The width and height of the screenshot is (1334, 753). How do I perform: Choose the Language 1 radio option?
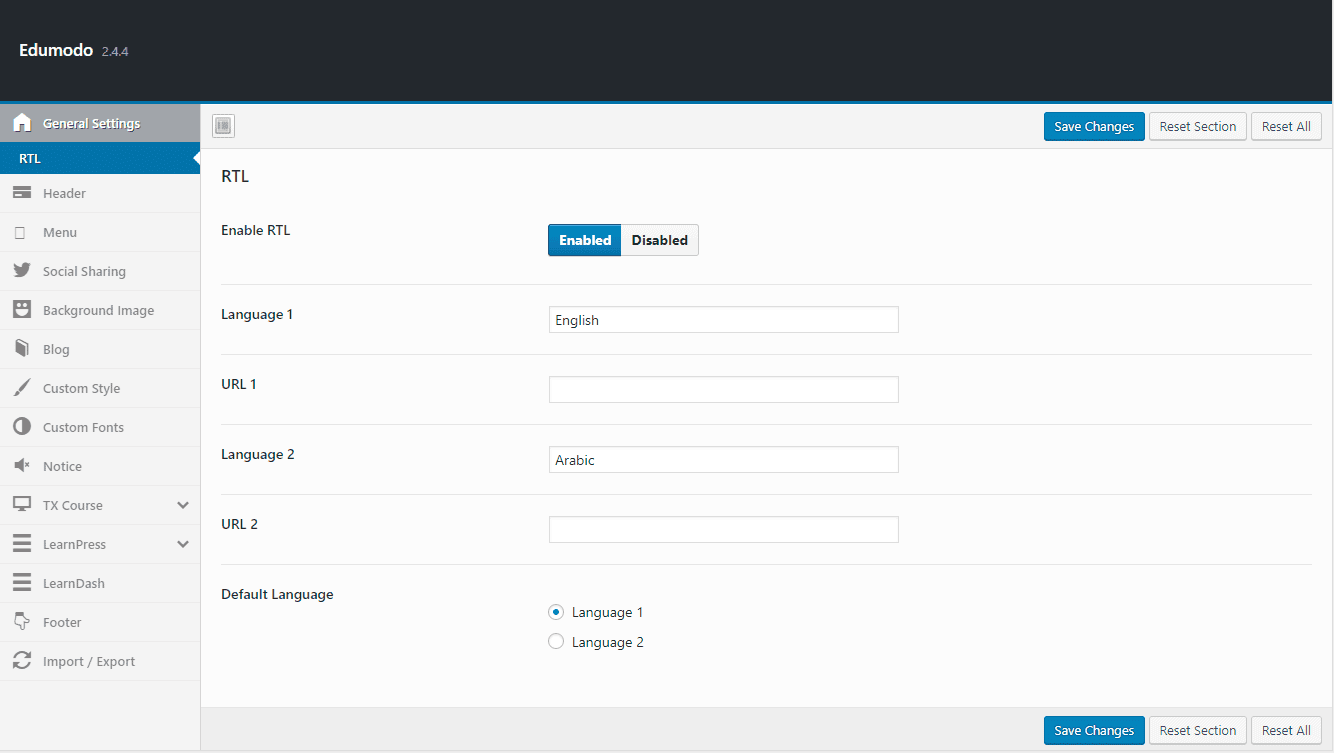pos(556,612)
